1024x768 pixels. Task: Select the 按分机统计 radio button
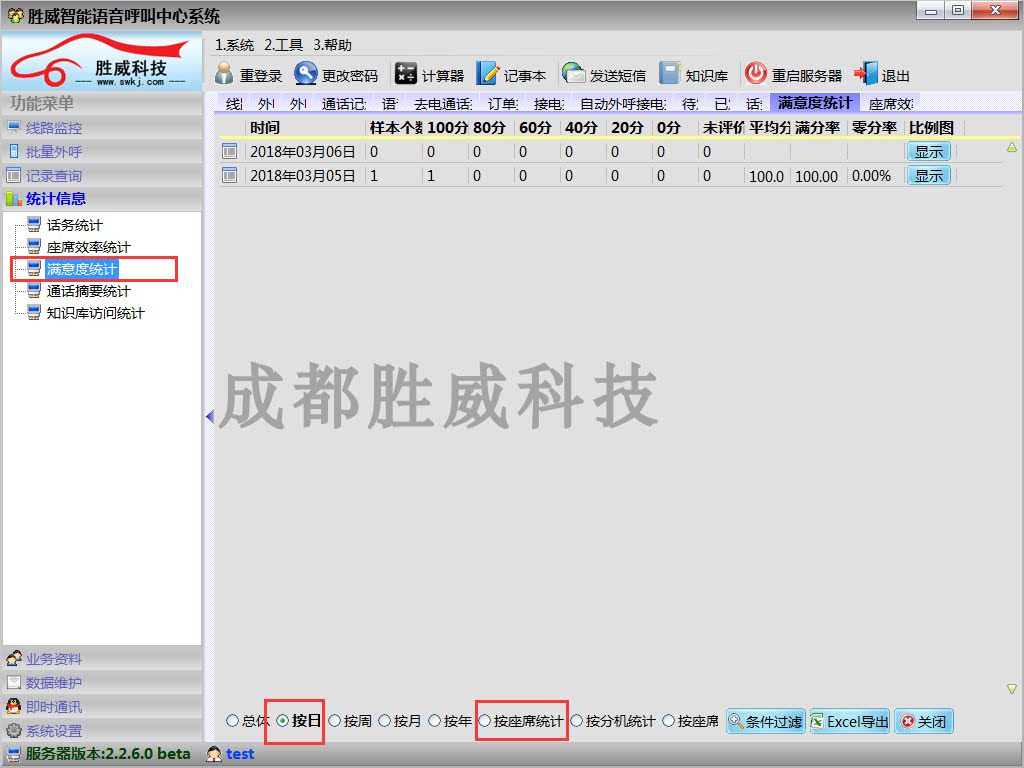coord(577,721)
